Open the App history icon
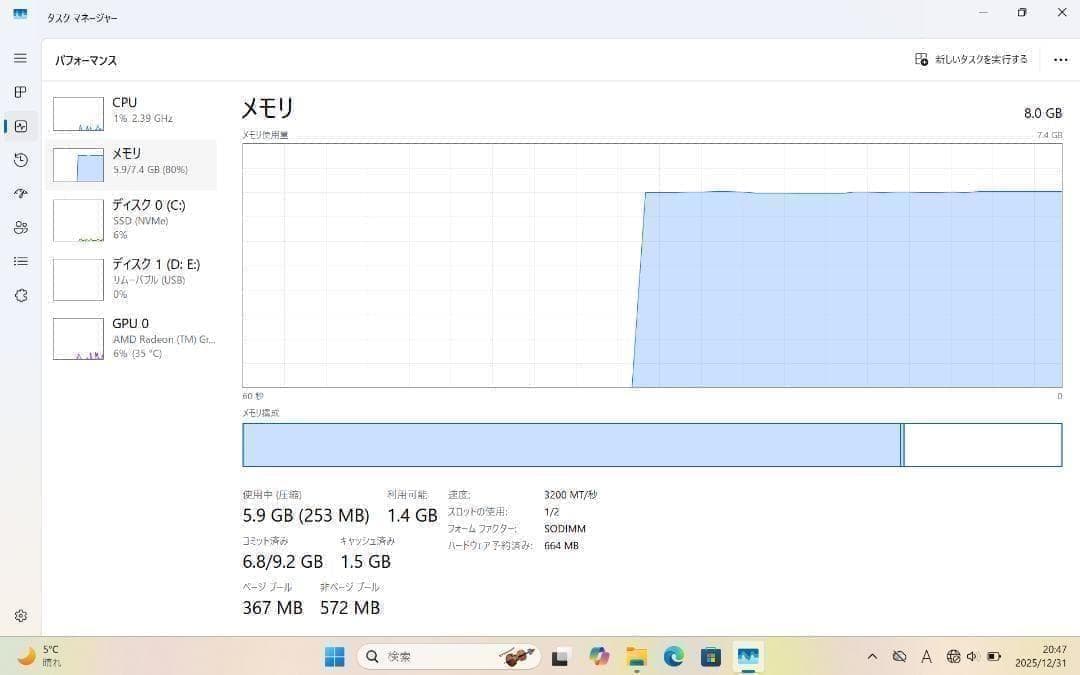1080x675 pixels. pyautogui.click(x=20, y=160)
